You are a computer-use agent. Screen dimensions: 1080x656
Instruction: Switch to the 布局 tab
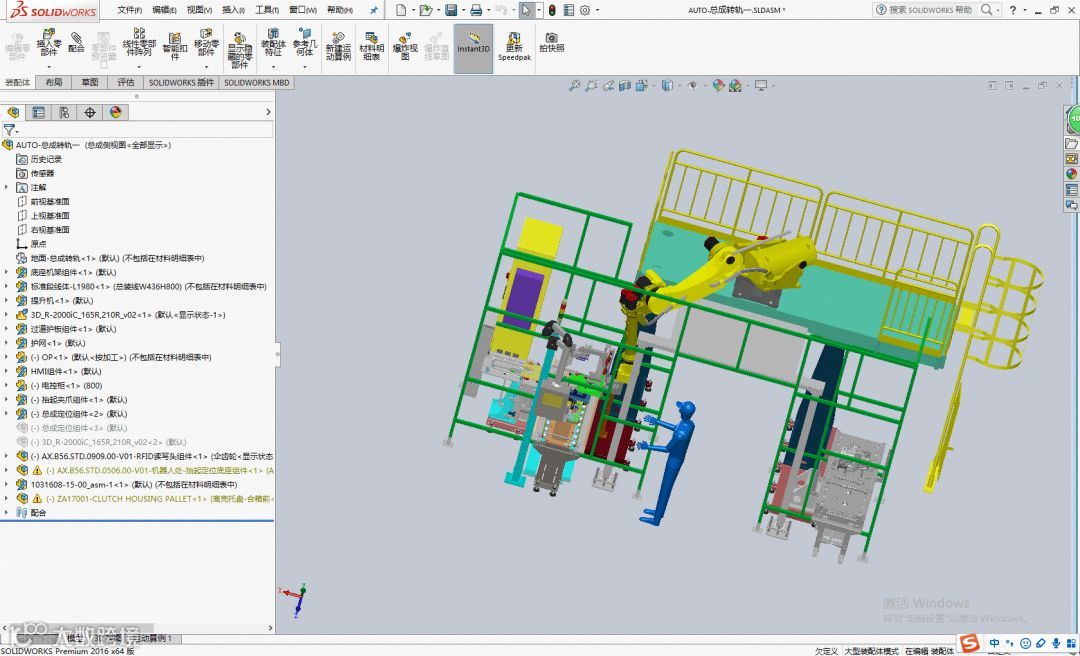54,83
